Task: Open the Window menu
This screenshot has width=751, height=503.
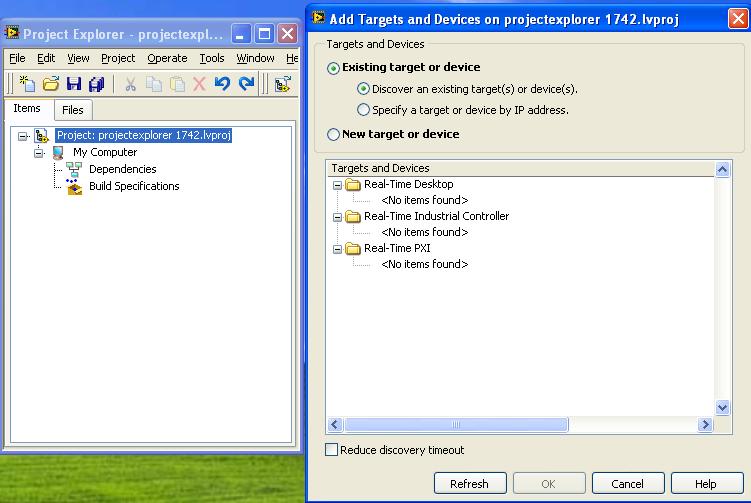Action: point(255,58)
